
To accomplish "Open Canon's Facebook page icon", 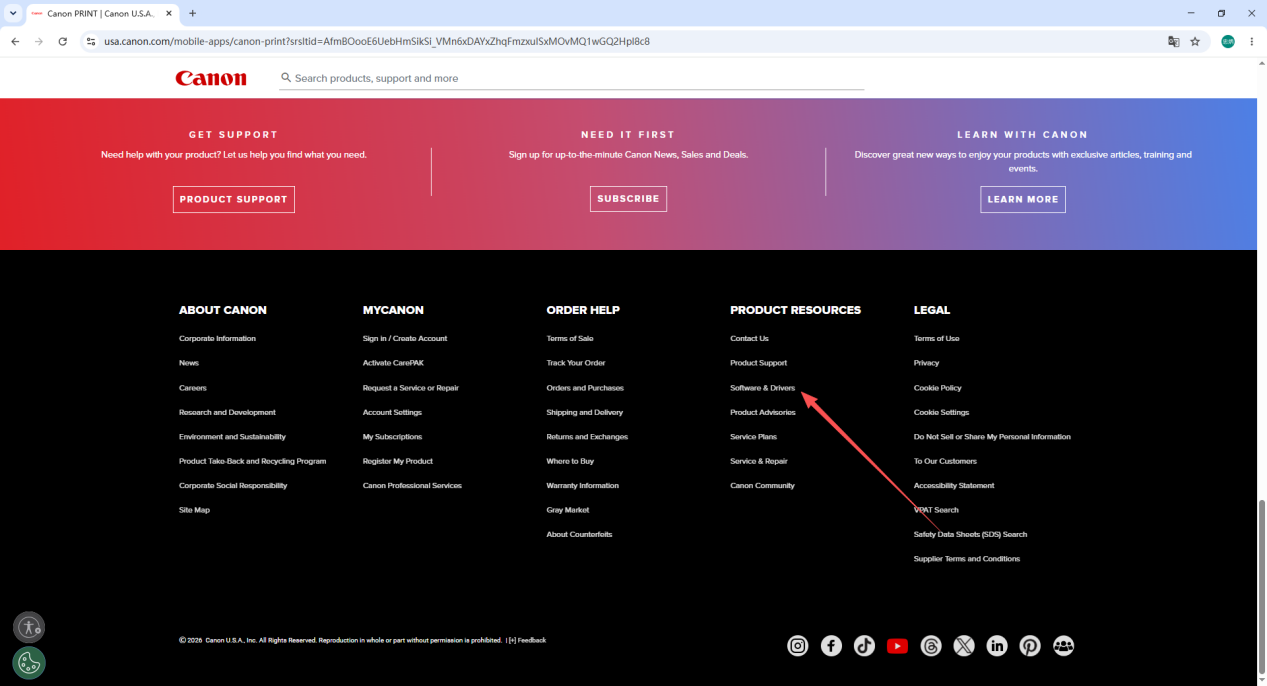I will pyautogui.click(x=831, y=646).
